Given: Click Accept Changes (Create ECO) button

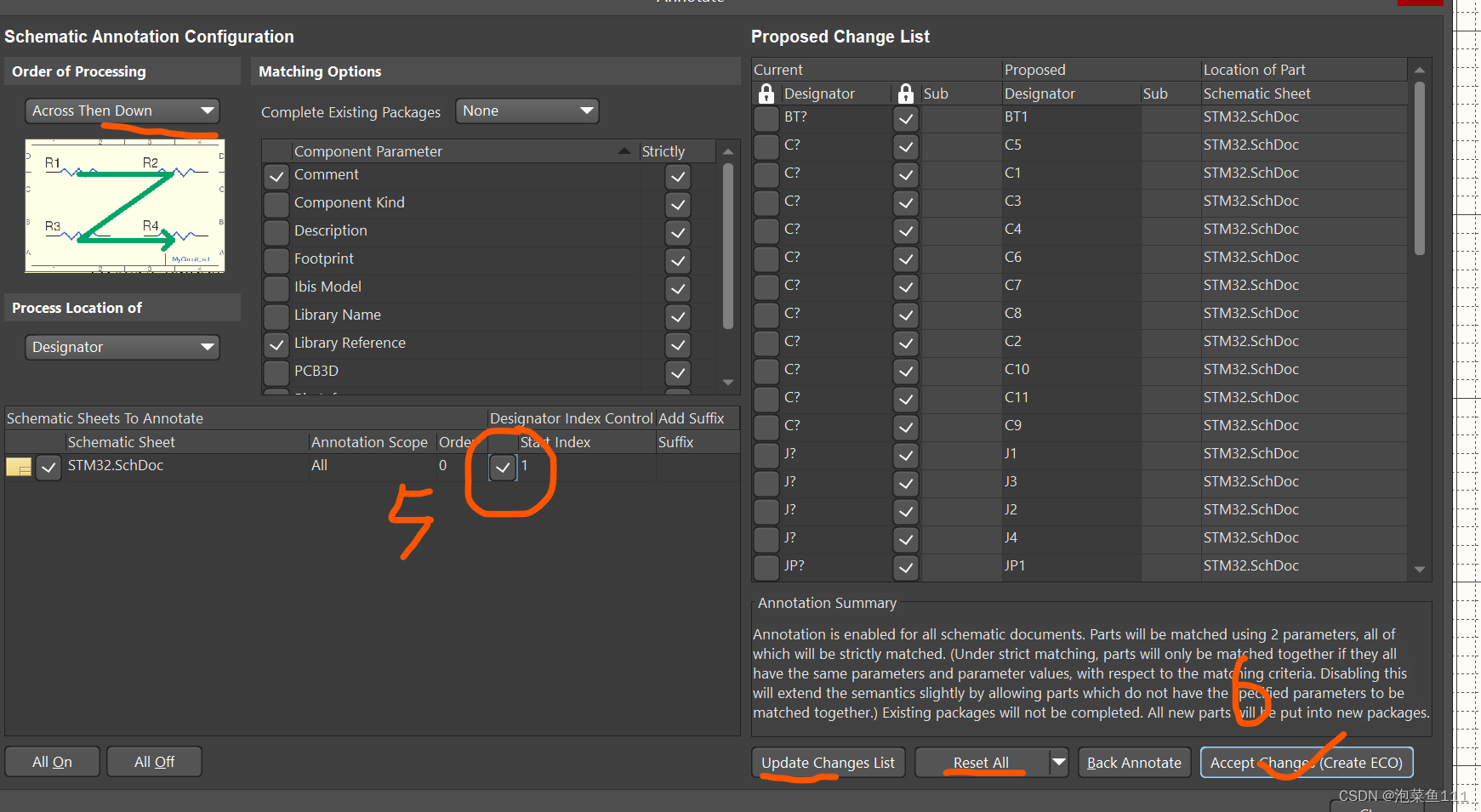Looking at the screenshot, I should click(x=1307, y=763).
